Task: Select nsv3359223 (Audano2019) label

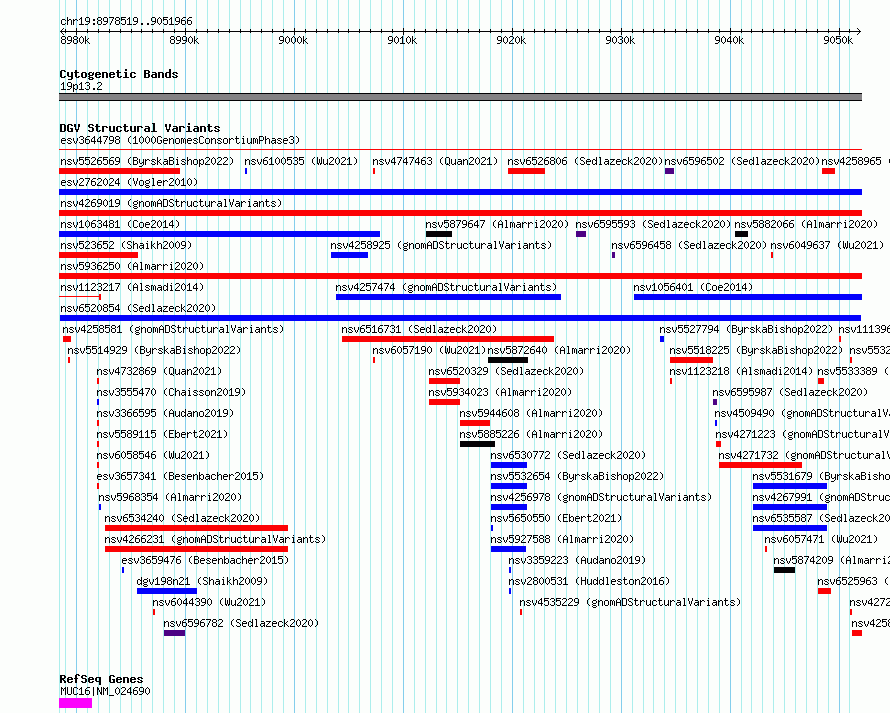Action: pos(577,560)
